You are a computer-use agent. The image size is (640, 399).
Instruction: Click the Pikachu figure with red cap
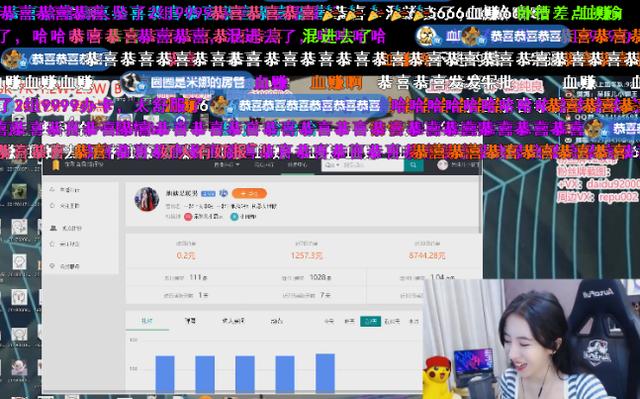click(436, 376)
